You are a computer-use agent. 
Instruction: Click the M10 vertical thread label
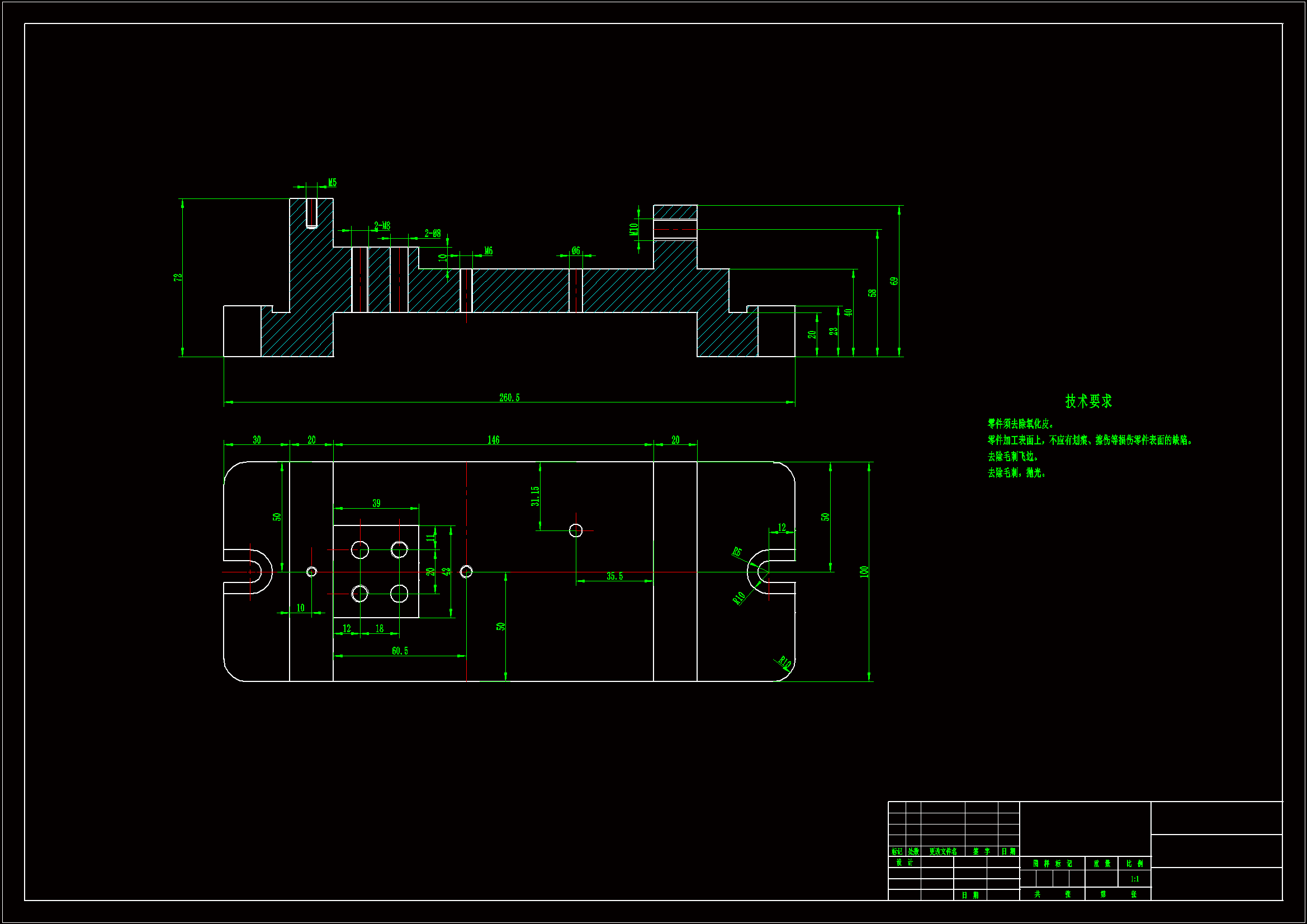(633, 229)
